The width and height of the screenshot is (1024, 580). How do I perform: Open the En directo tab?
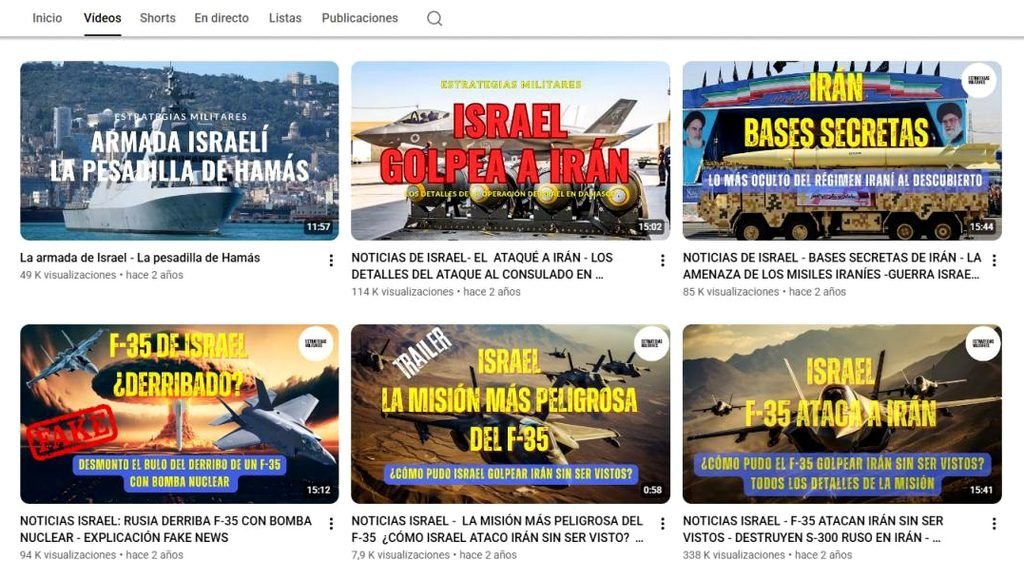(221, 18)
